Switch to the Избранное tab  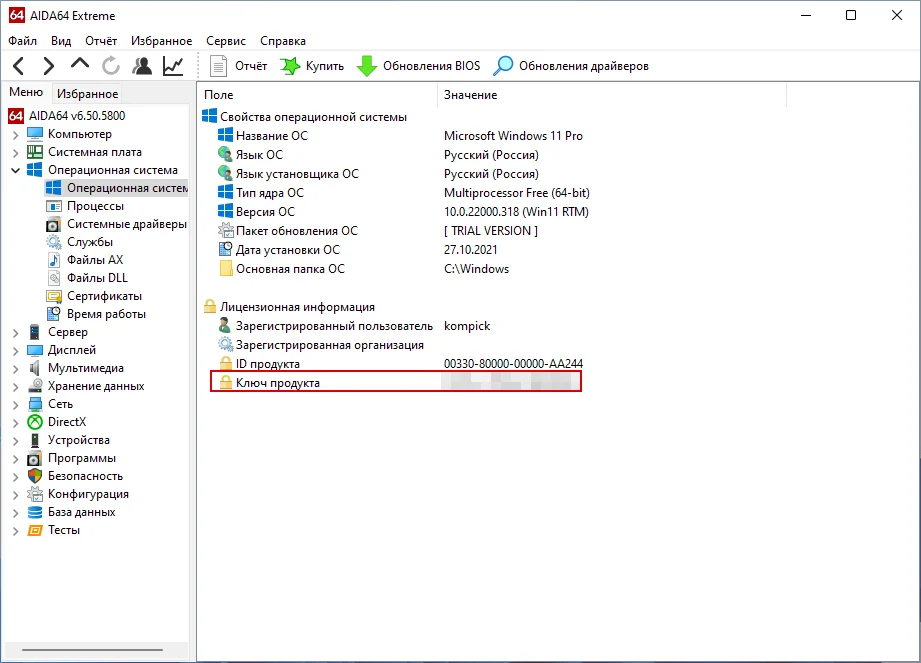point(87,94)
